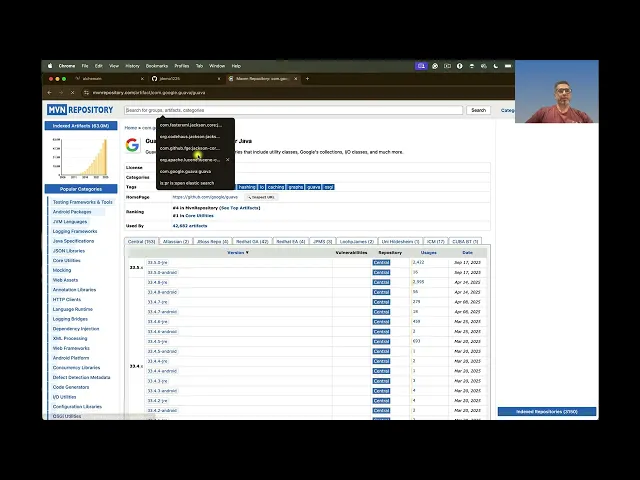Select the JPMS repository tab
Image resolution: width=640 pixels, height=480 pixels.
pyautogui.click(x=322, y=242)
